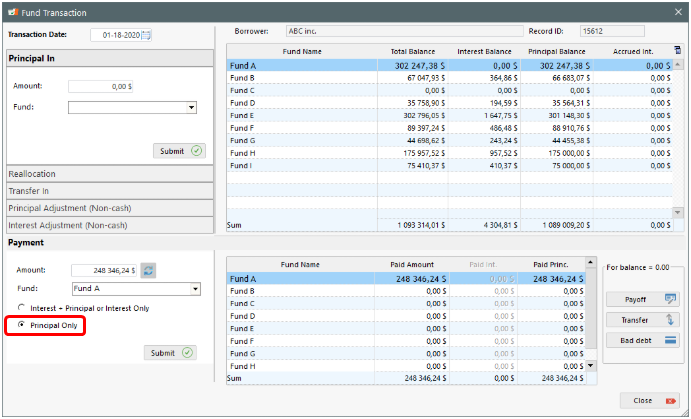Open the Transaction Date calendar picker icon
The width and height of the screenshot is (691, 419).
click(146, 35)
